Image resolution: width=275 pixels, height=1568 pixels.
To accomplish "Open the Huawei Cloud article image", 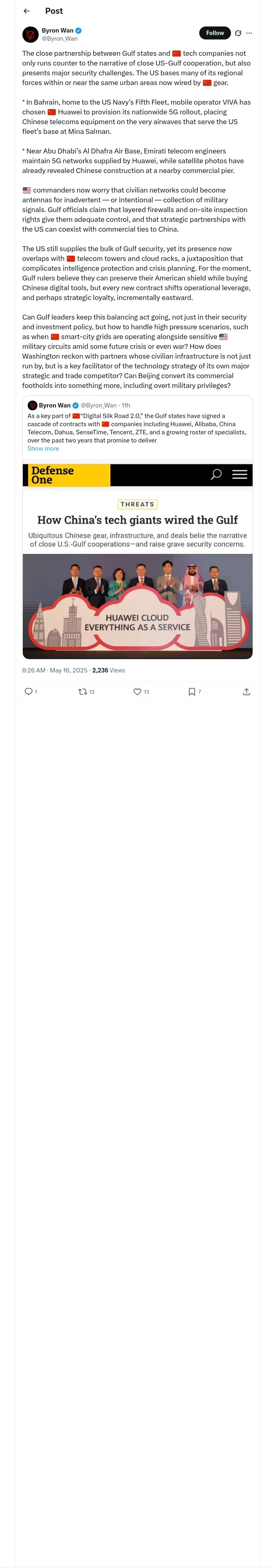I will [137, 606].
